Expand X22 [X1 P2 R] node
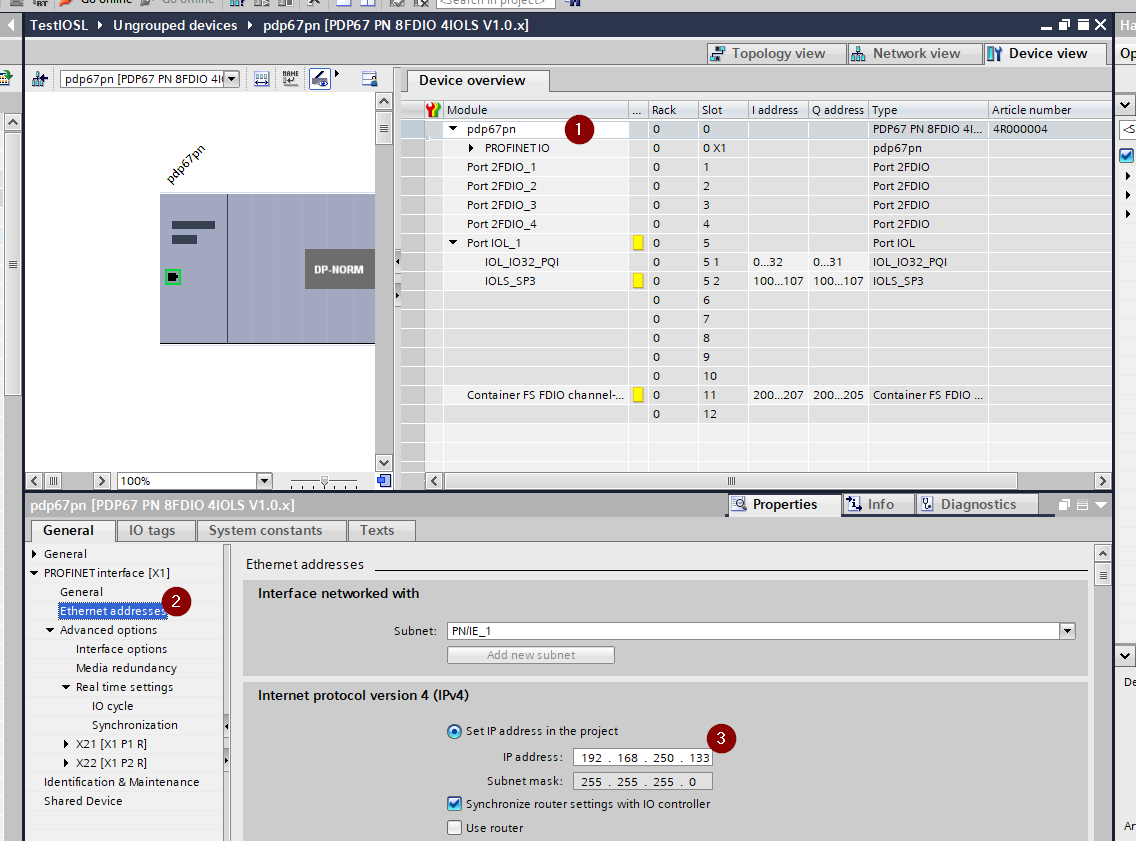The image size is (1136, 841). pyautogui.click(x=66, y=762)
